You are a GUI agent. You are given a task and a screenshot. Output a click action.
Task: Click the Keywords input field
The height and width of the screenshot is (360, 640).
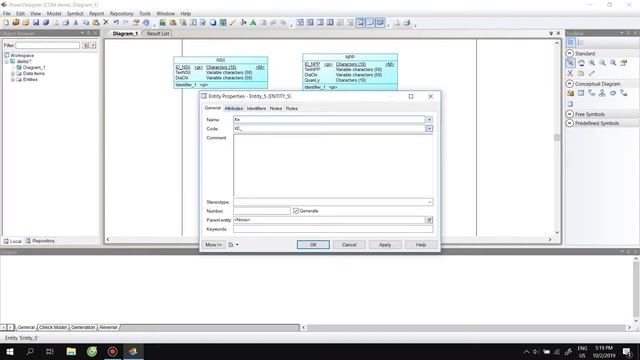click(333, 229)
